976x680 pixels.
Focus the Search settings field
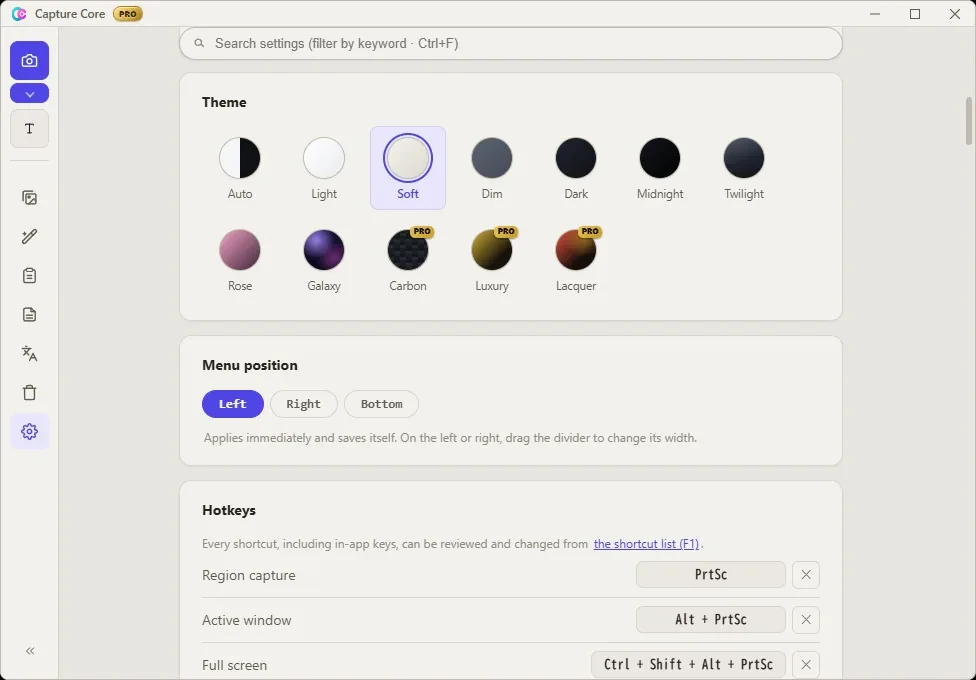(x=510, y=44)
